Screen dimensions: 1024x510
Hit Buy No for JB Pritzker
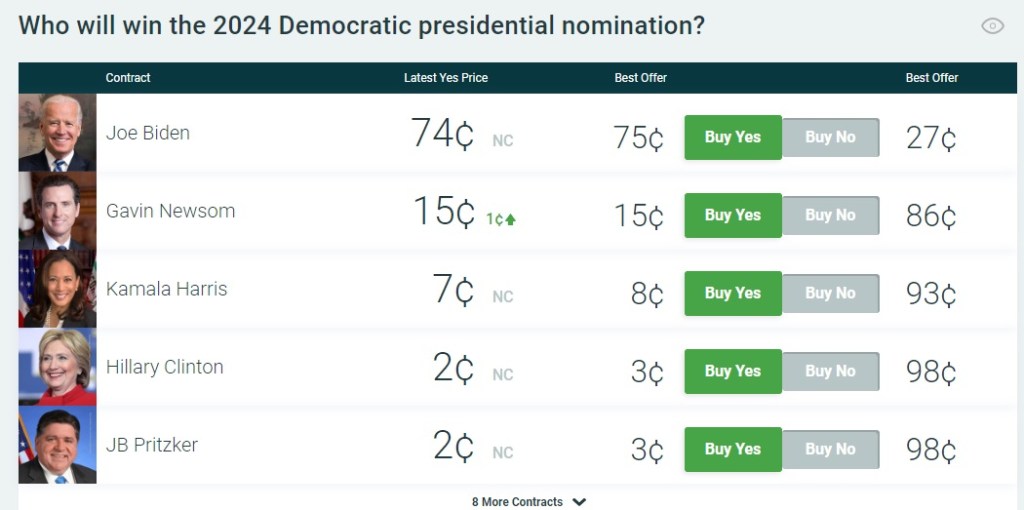[830, 449]
